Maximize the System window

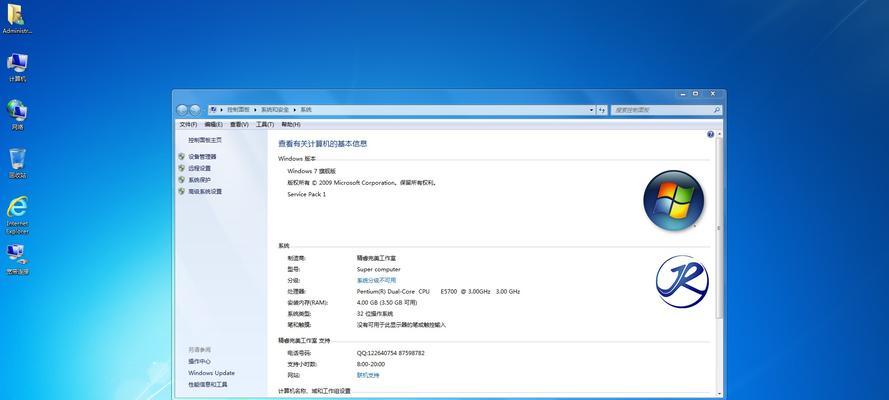696,93
